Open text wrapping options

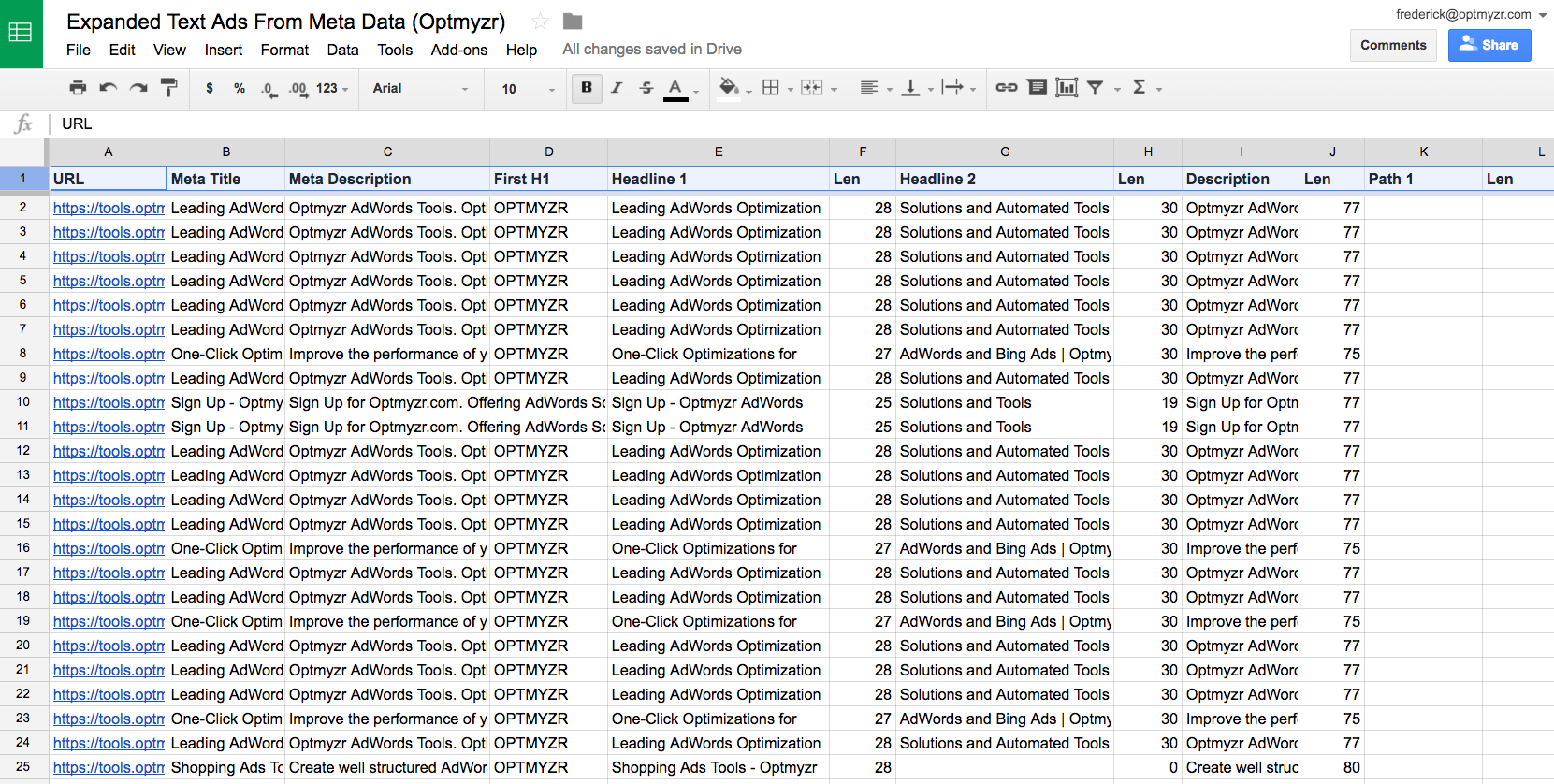click(959, 88)
